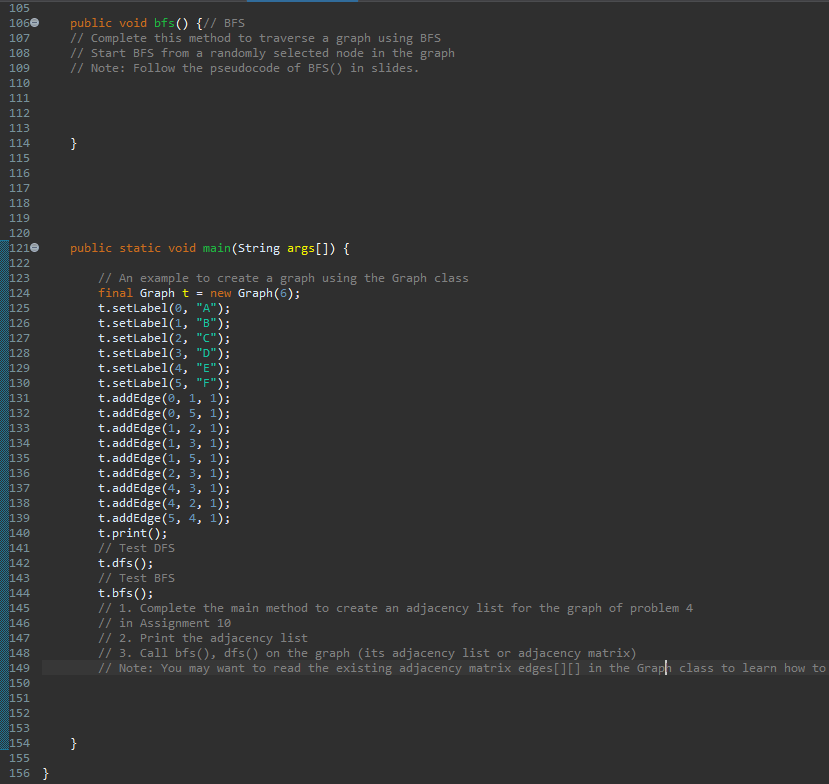
Task: Click the t.print() call
Action: point(130,532)
